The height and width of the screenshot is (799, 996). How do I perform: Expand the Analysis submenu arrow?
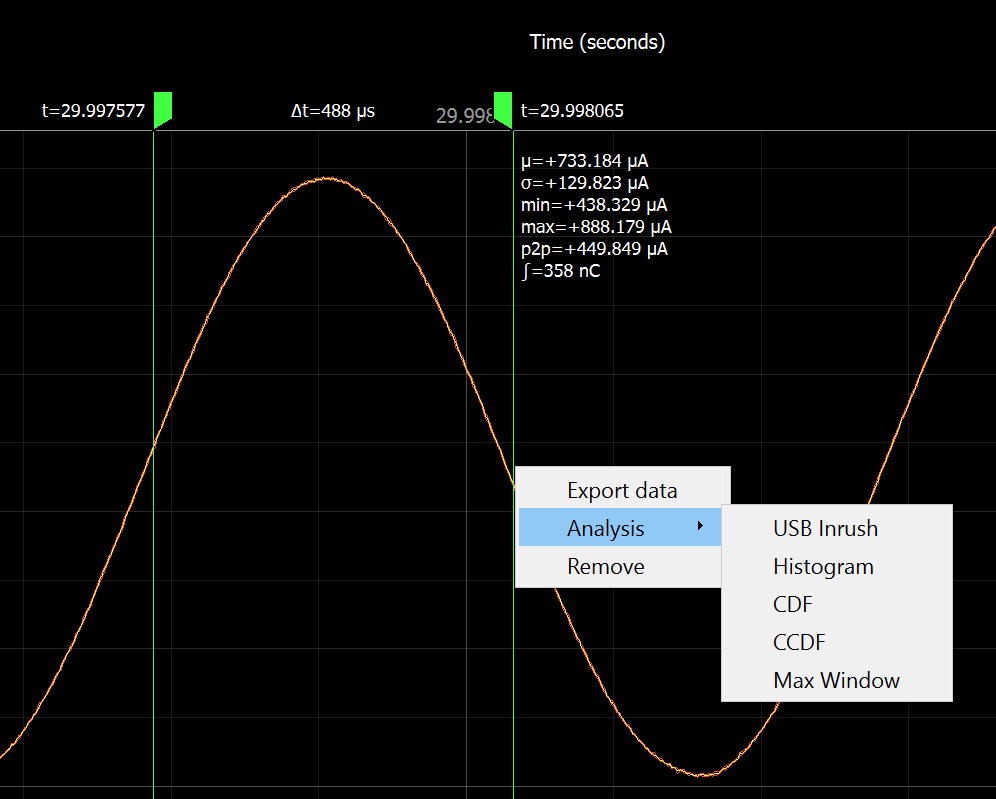tap(700, 526)
